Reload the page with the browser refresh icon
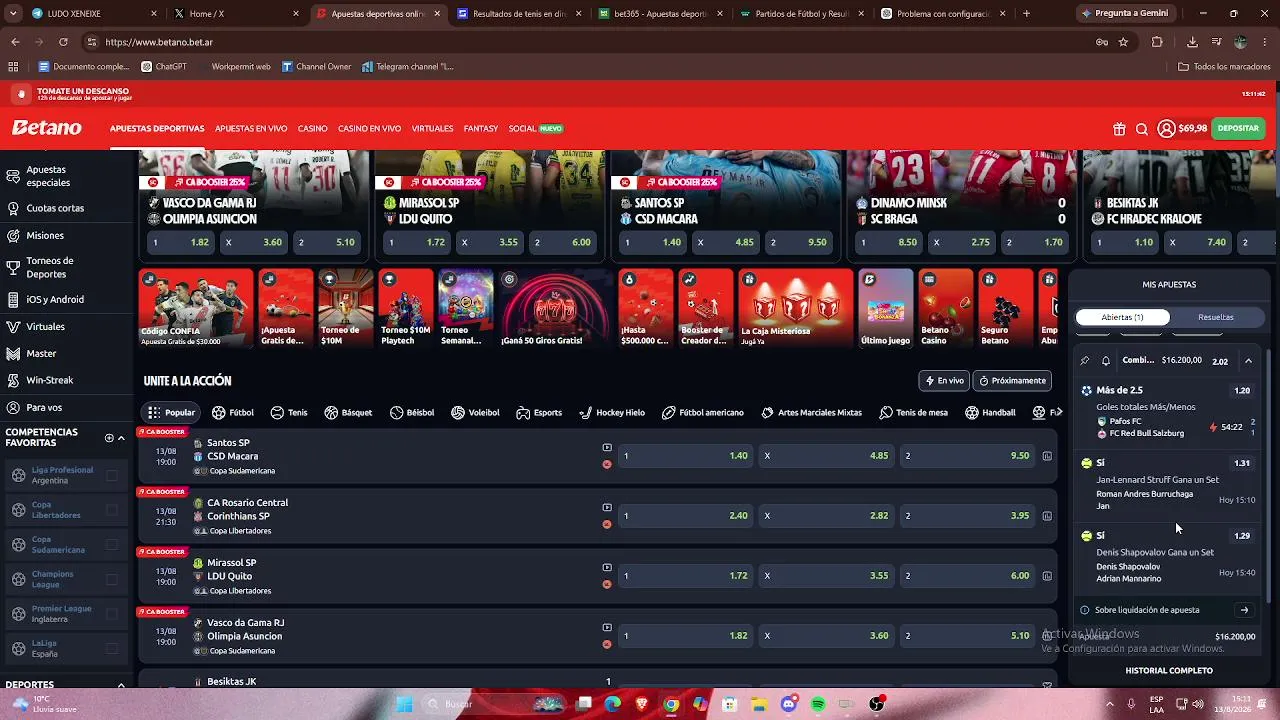 click(63, 42)
